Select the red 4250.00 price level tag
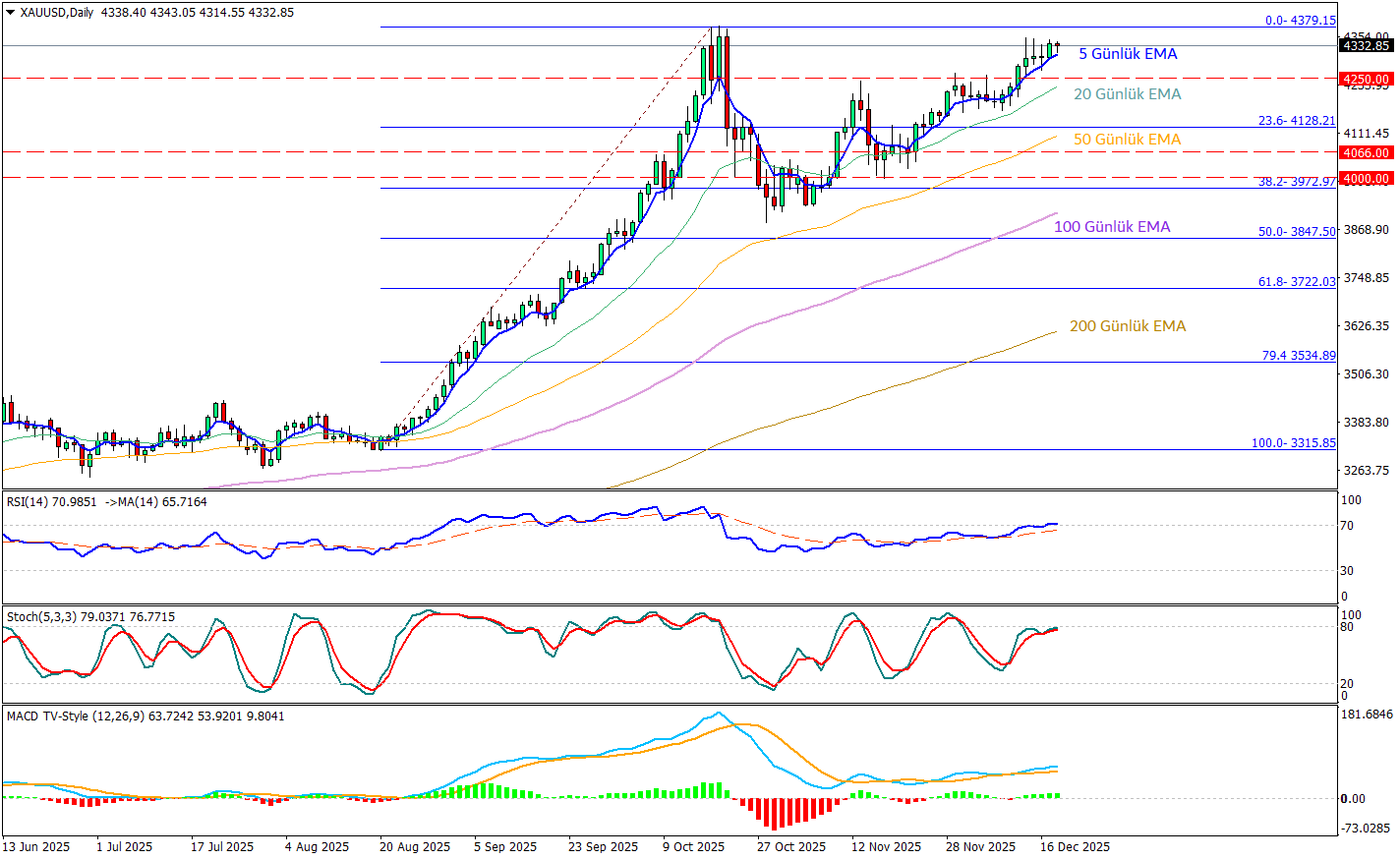This screenshot has width=1400, height=859. pyautogui.click(x=1366, y=79)
